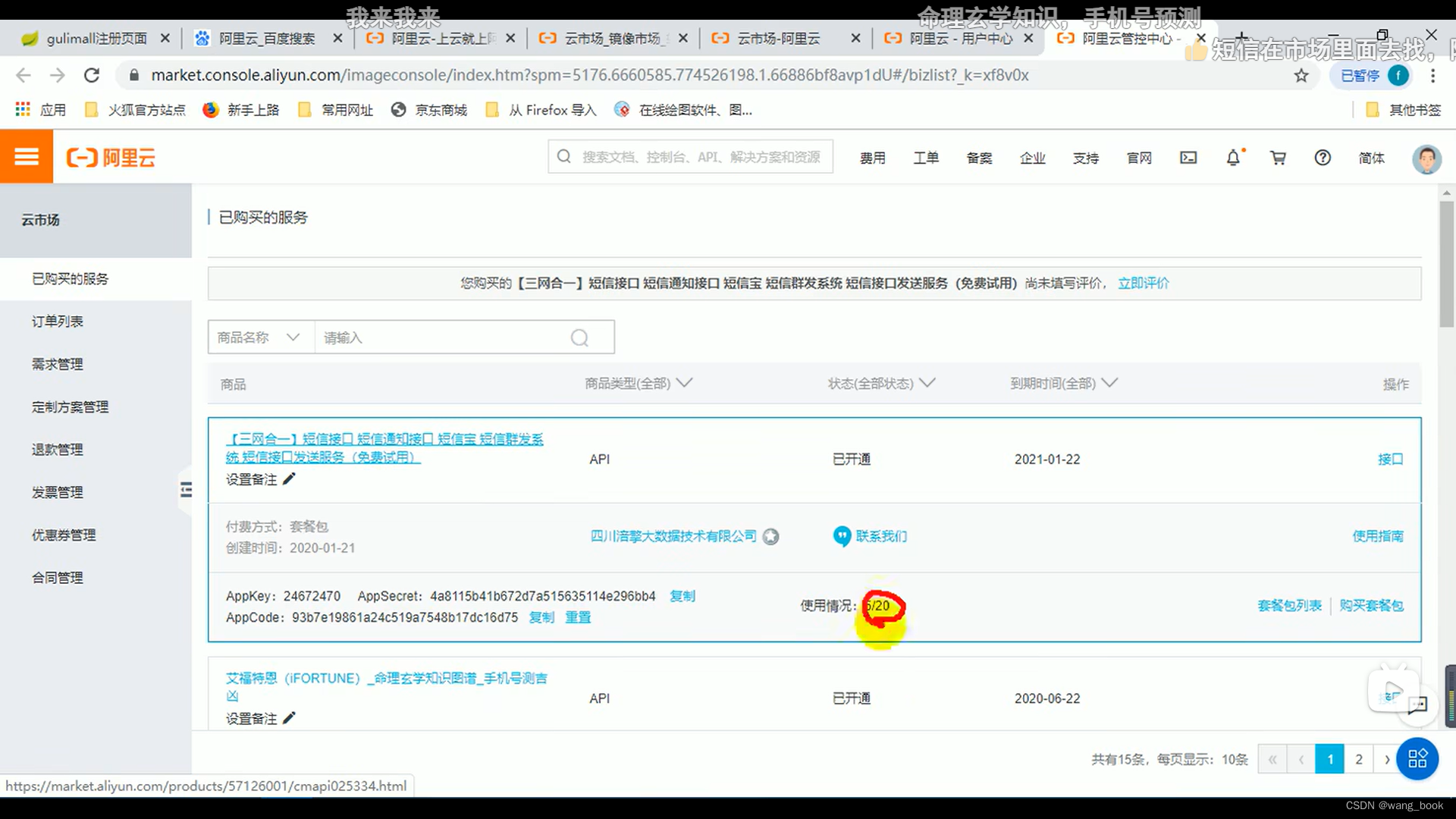
Task: Edit the remark pencil for the 三网合一 service
Action: click(x=289, y=479)
